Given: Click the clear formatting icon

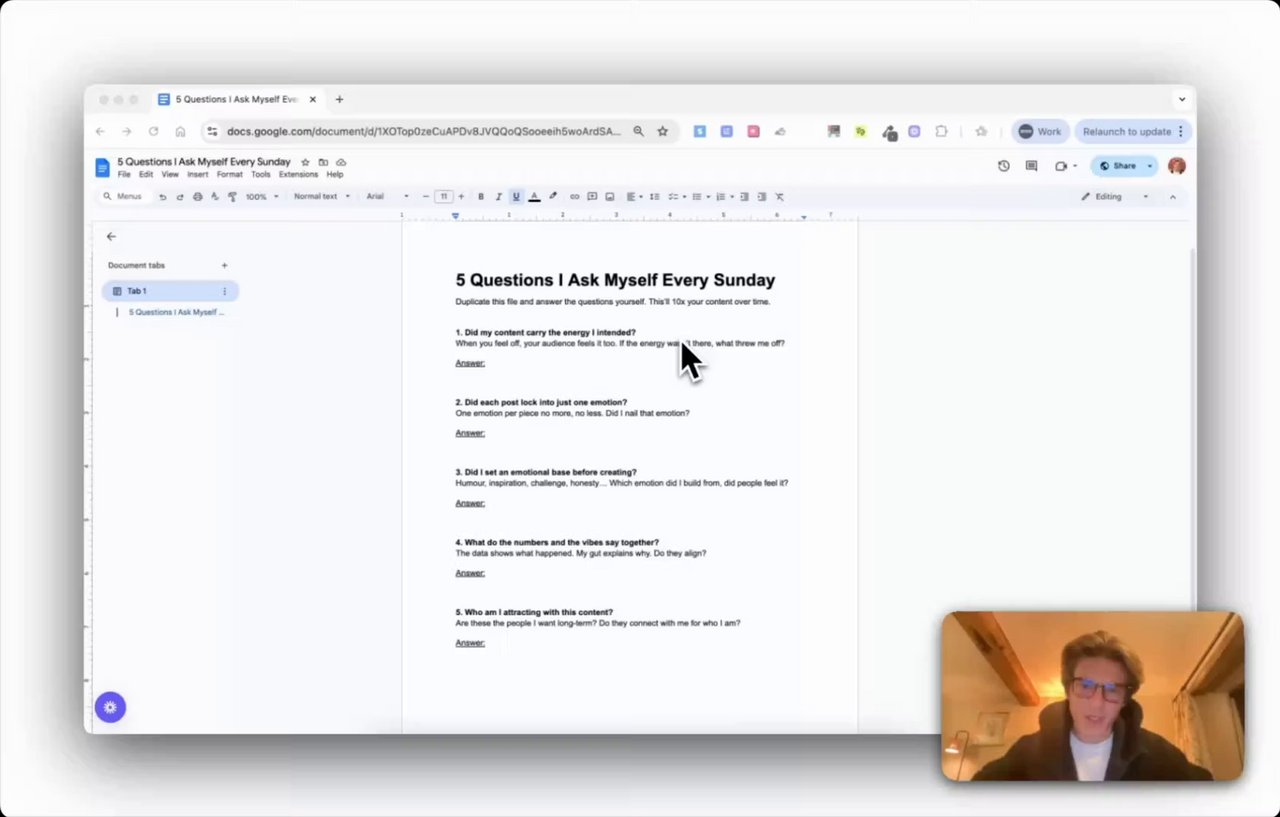Looking at the screenshot, I should point(780,197).
